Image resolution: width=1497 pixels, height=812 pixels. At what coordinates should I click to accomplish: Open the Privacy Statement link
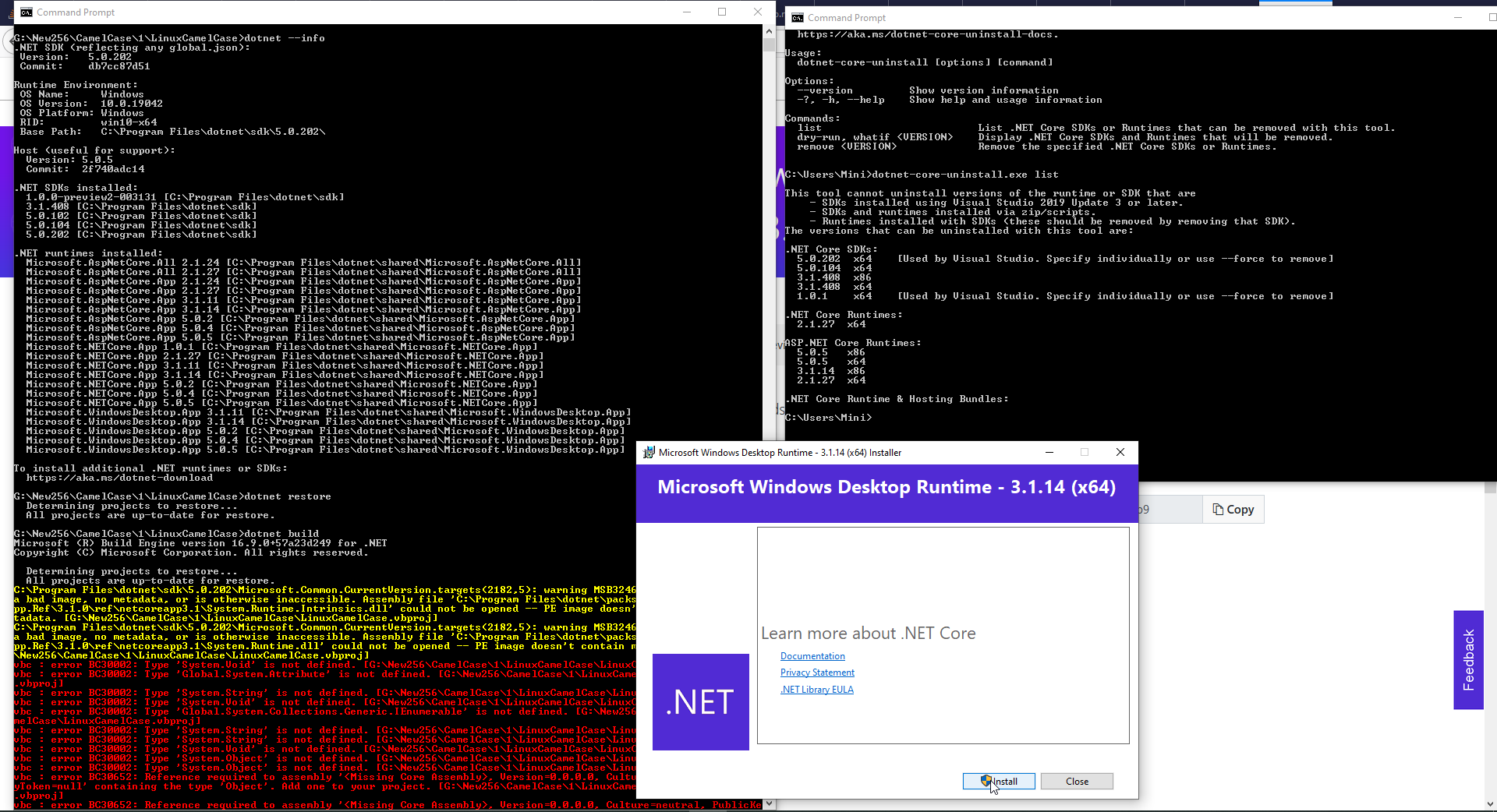[x=817, y=673]
